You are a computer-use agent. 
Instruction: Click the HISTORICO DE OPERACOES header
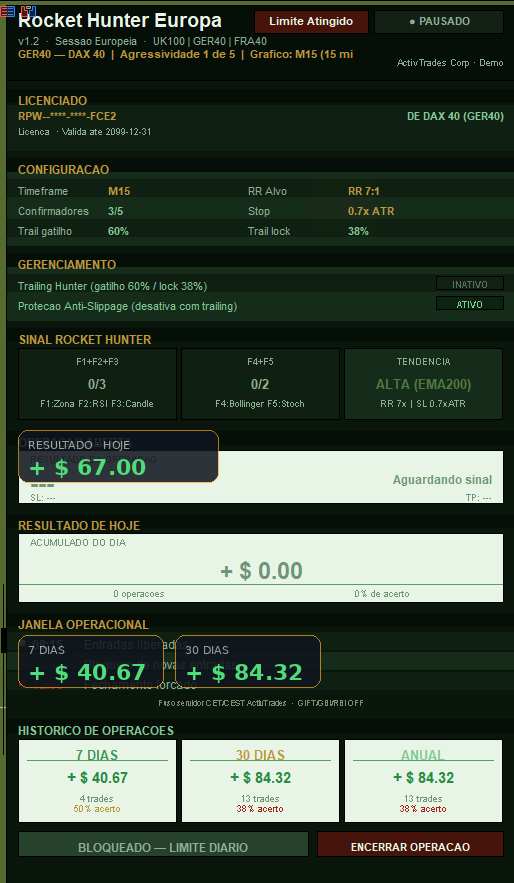(x=96, y=730)
